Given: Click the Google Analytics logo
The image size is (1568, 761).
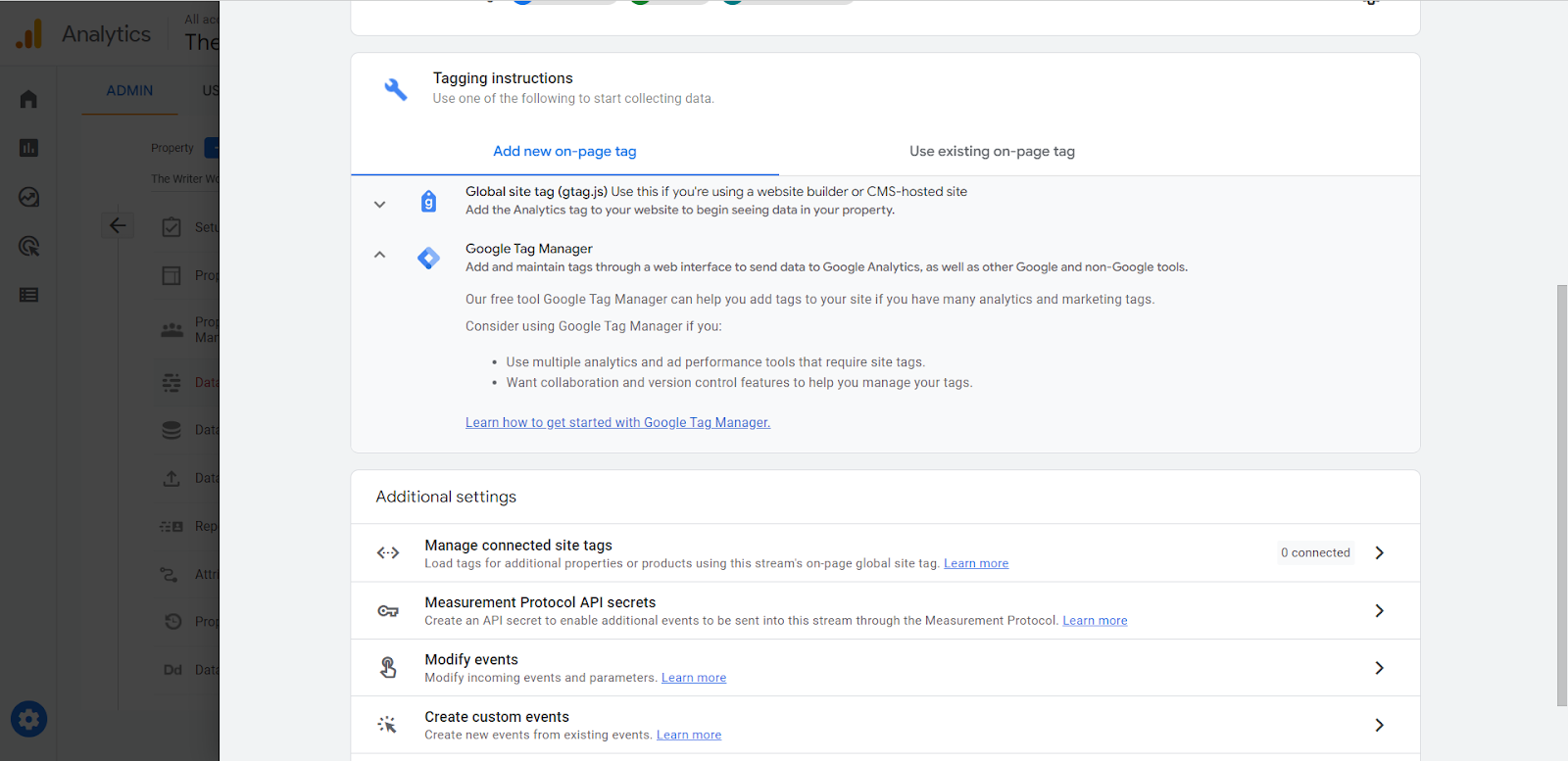Looking at the screenshot, I should [x=29, y=34].
